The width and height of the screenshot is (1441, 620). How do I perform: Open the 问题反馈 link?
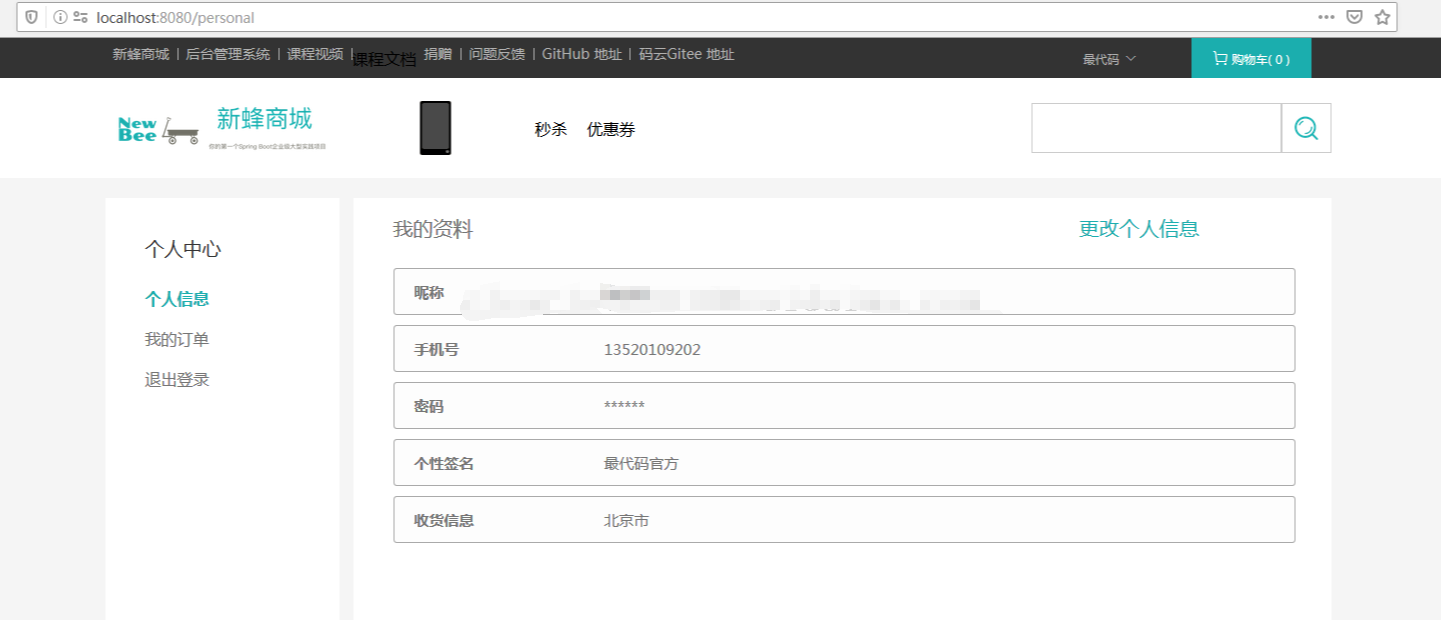[497, 54]
